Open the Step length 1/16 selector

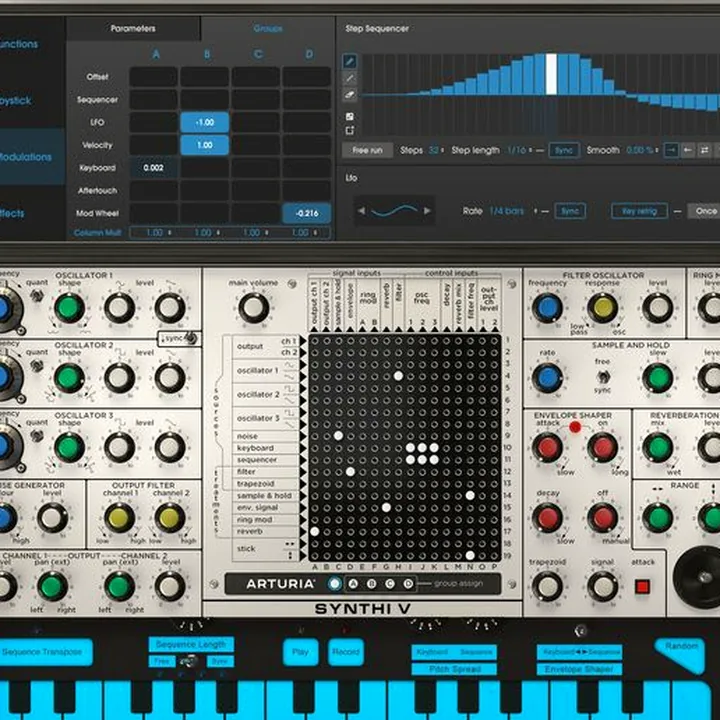(519, 150)
